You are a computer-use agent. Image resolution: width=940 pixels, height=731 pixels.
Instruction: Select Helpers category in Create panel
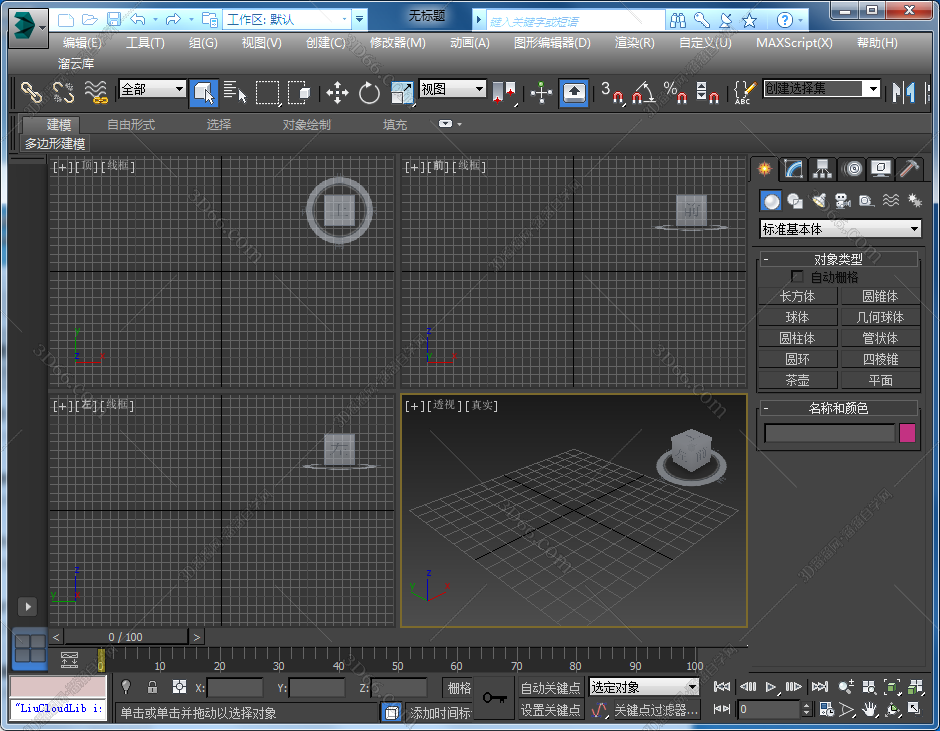point(866,201)
